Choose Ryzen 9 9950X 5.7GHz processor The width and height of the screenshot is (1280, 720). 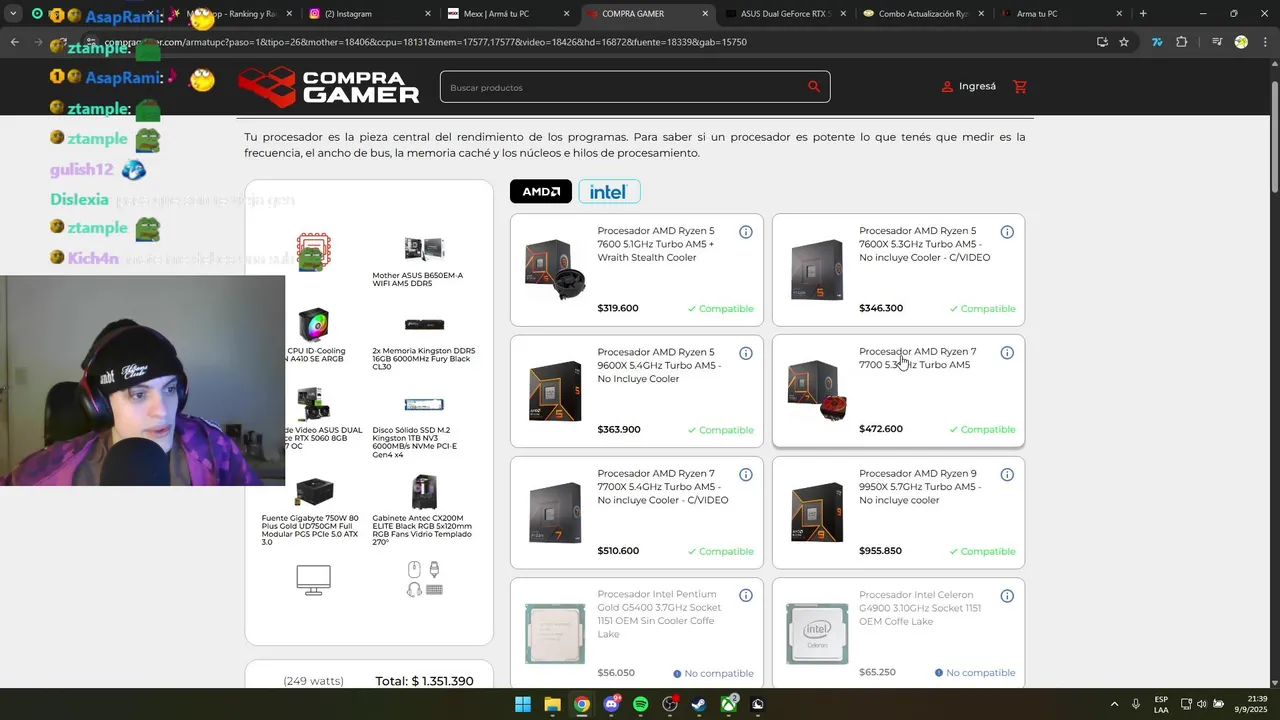[x=898, y=513]
